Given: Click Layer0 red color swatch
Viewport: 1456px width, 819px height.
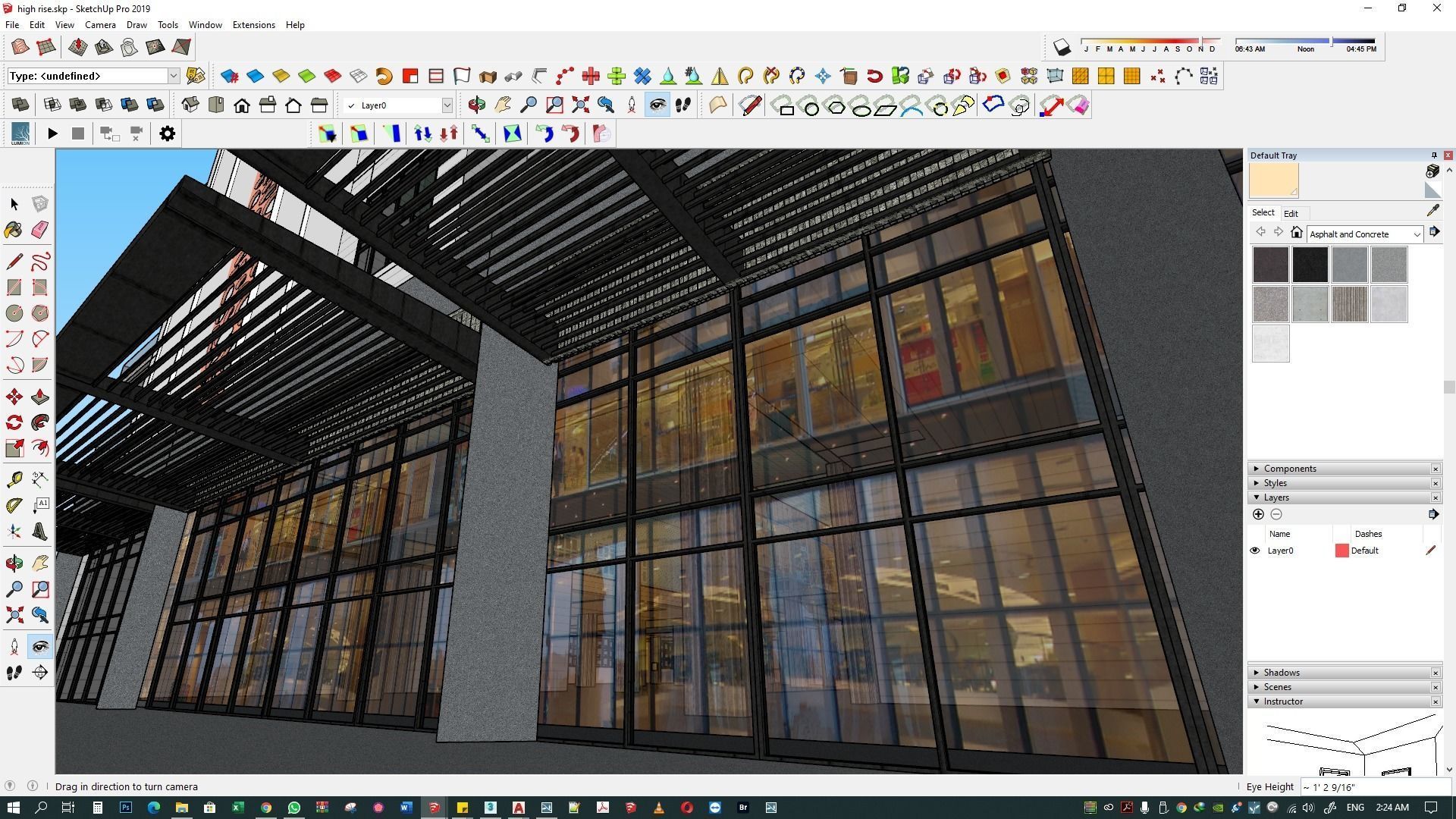Looking at the screenshot, I should point(1341,551).
